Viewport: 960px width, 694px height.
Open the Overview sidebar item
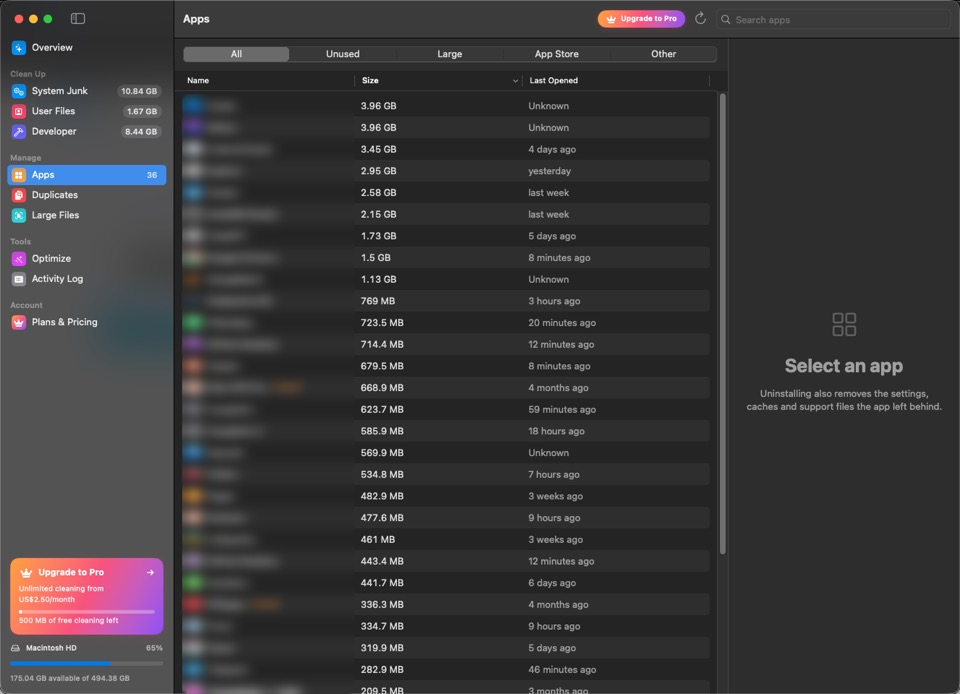click(x=87, y=48)
